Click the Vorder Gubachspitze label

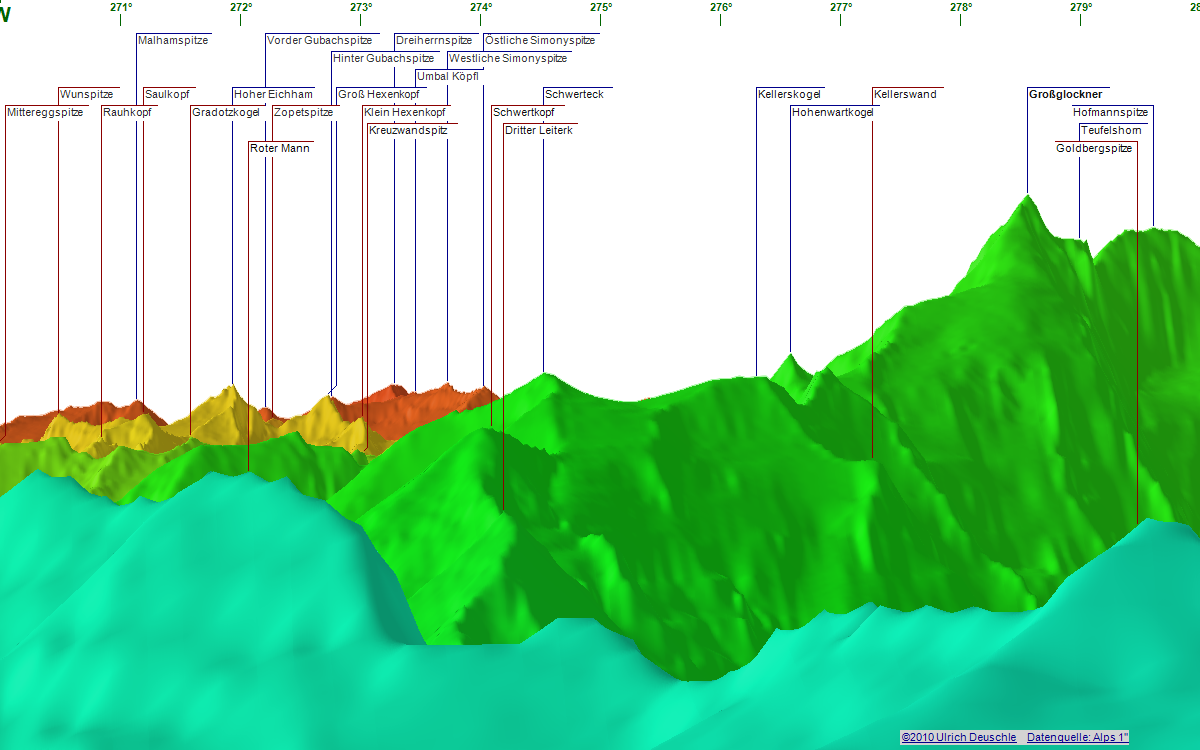[320, 40]
